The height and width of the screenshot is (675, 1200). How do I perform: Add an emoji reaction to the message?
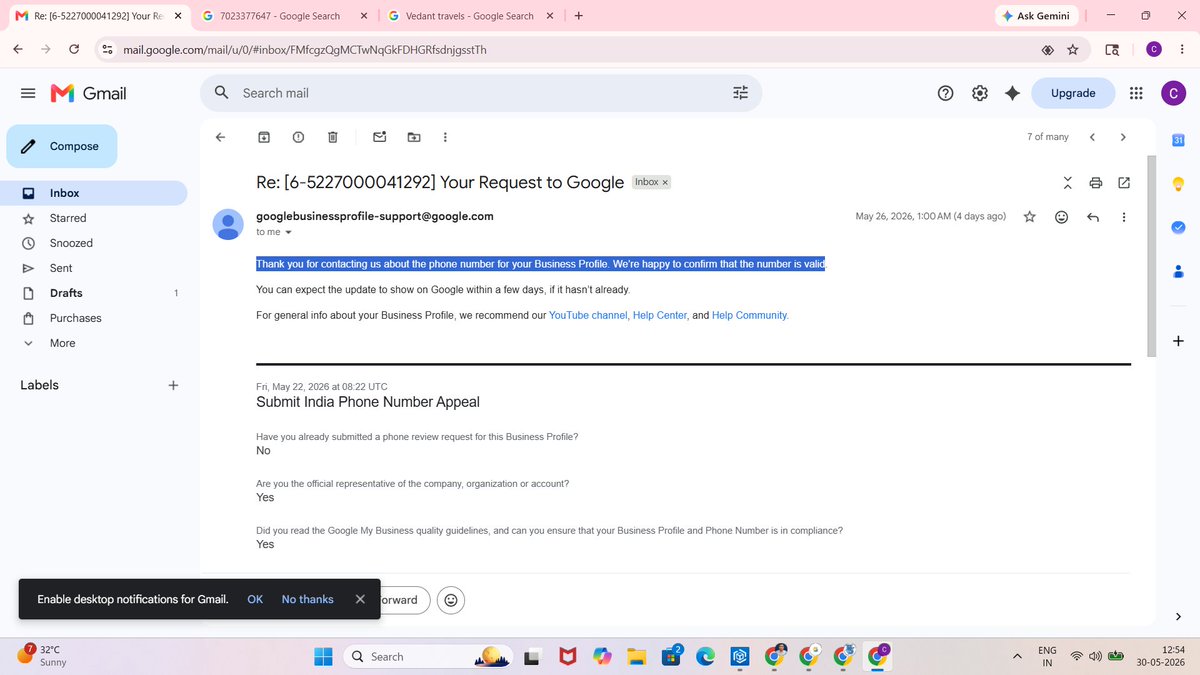(1062, 216)
